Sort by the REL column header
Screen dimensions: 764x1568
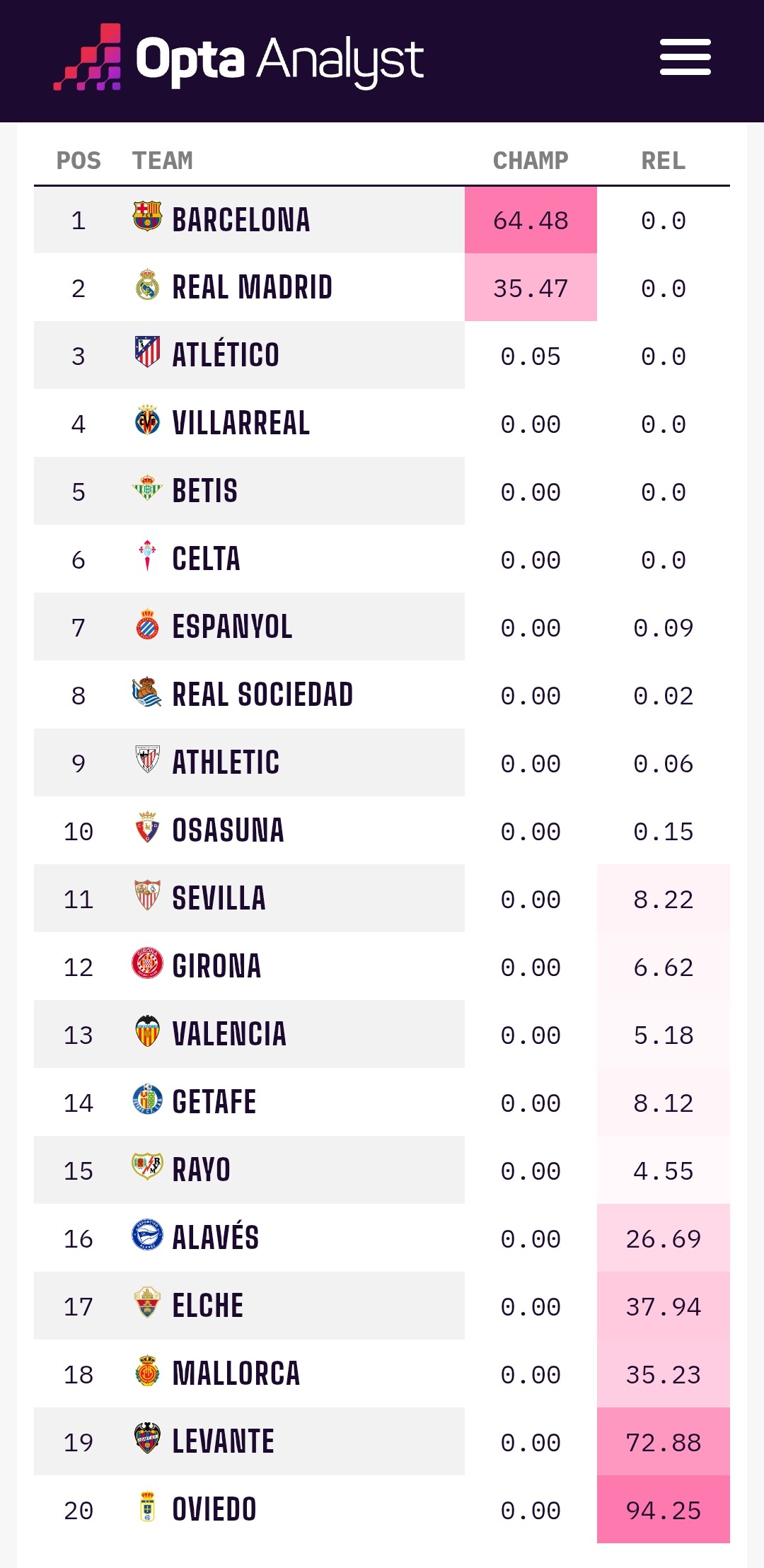pyautogui.click(x=663, y=161)
